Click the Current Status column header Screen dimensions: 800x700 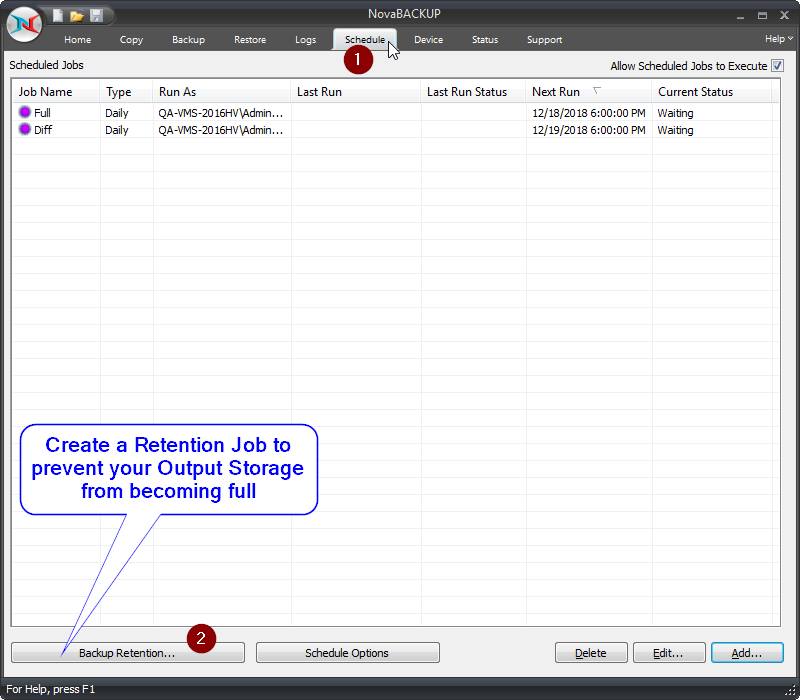click(x=712, y=92)
